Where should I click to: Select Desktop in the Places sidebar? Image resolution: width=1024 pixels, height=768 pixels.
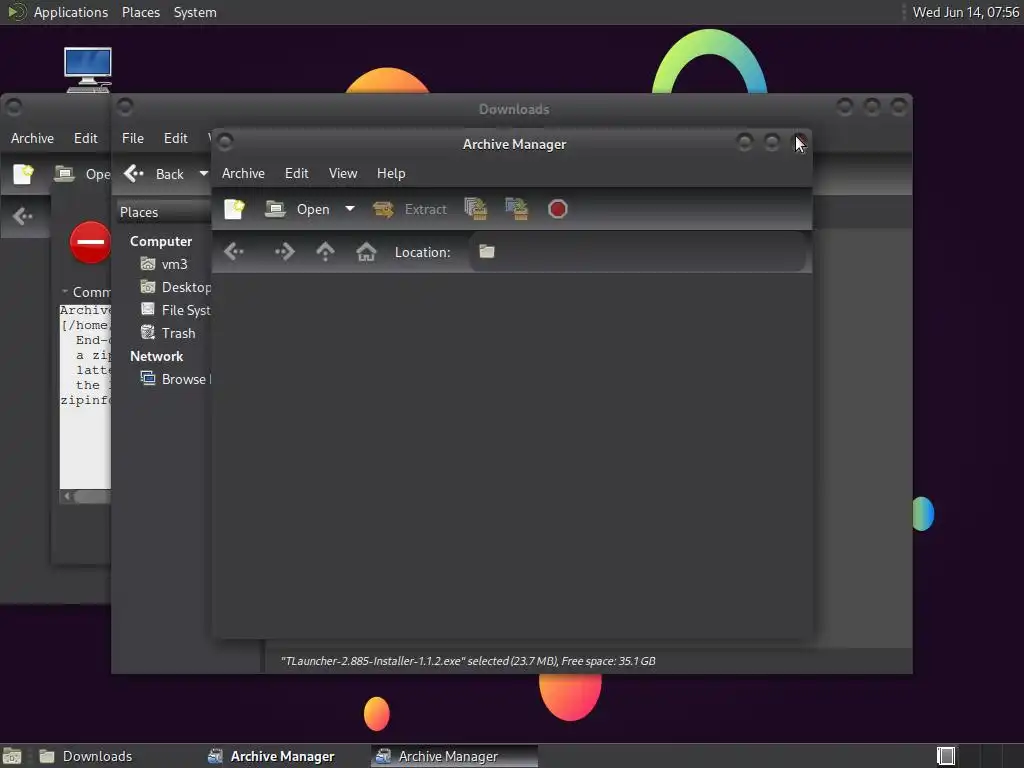176,287
